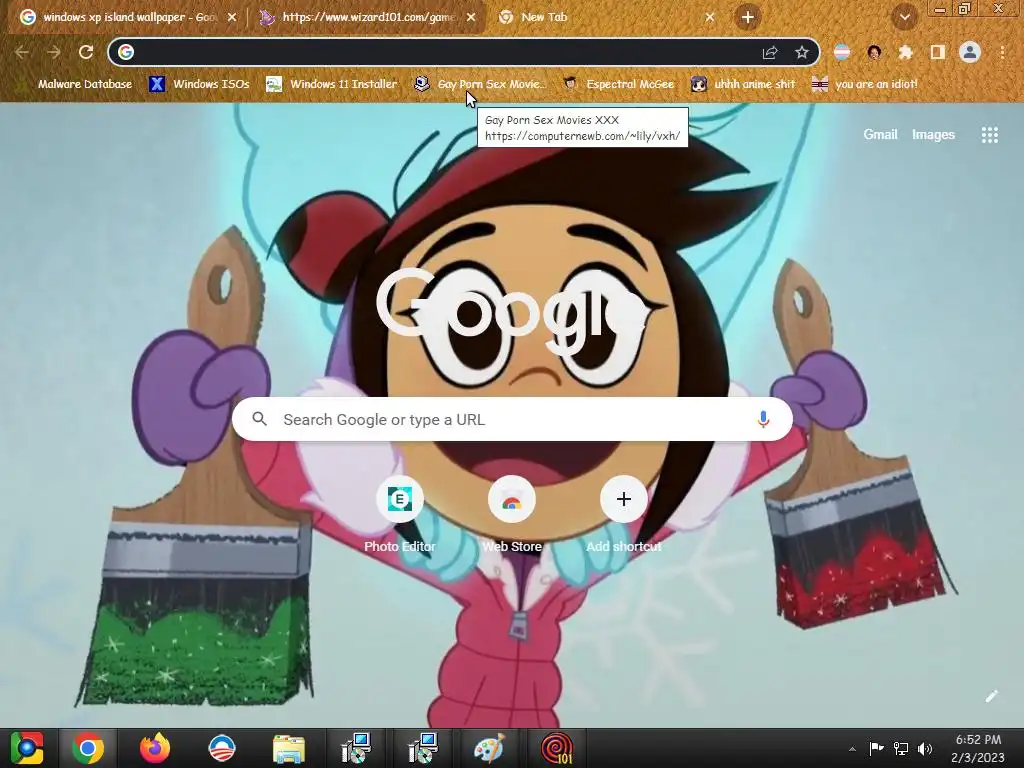Close the windows xp island wallpaper tab
Viewport: 1024px width, 768px height.
pos(232,18)
